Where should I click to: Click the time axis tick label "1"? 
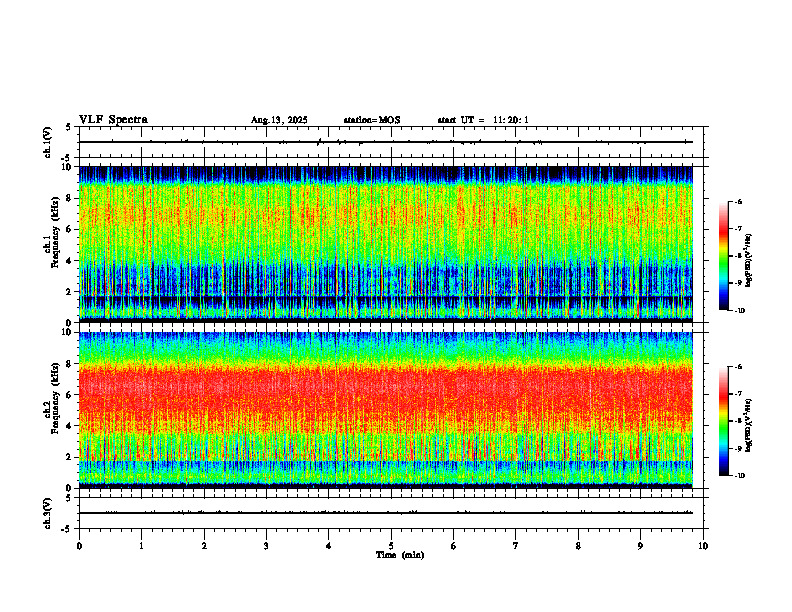(x=141, y=546)
